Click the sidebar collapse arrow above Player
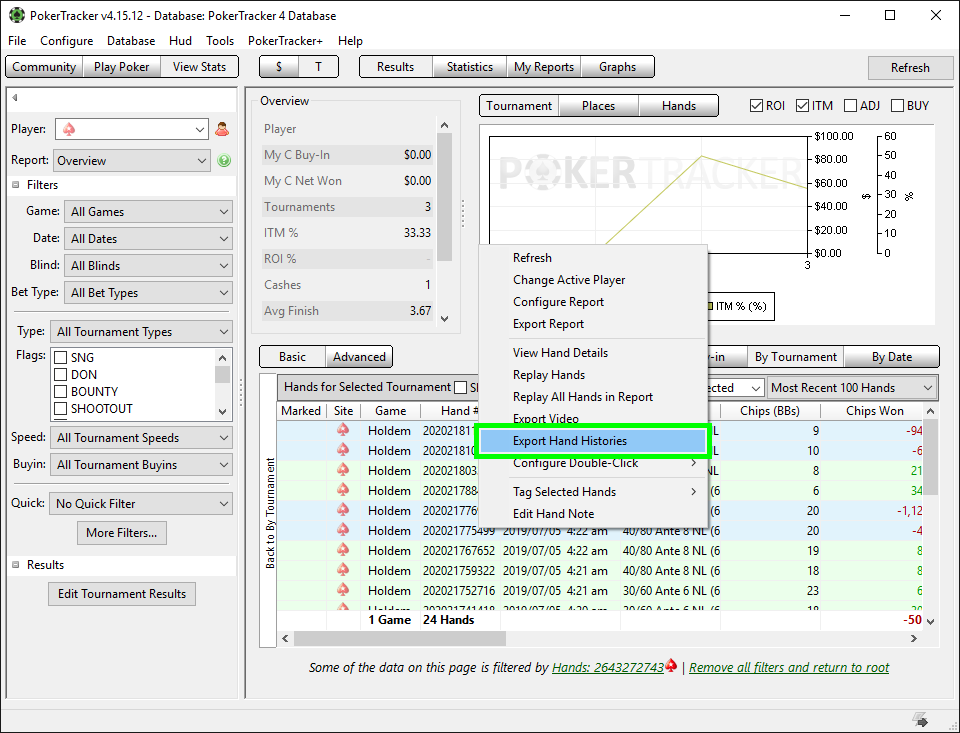 [15, 98]
